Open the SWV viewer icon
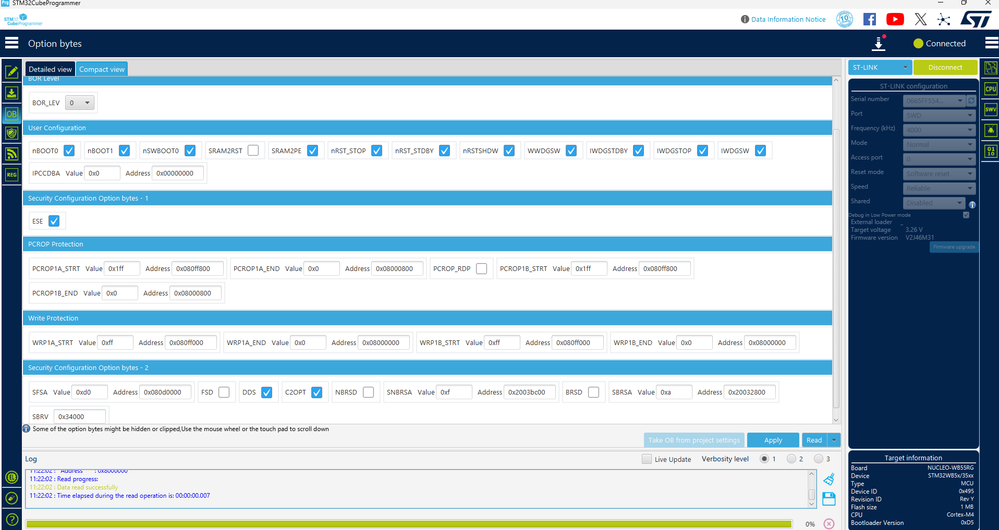The width and height of the screenshot is (999, 530). point(990,110)
